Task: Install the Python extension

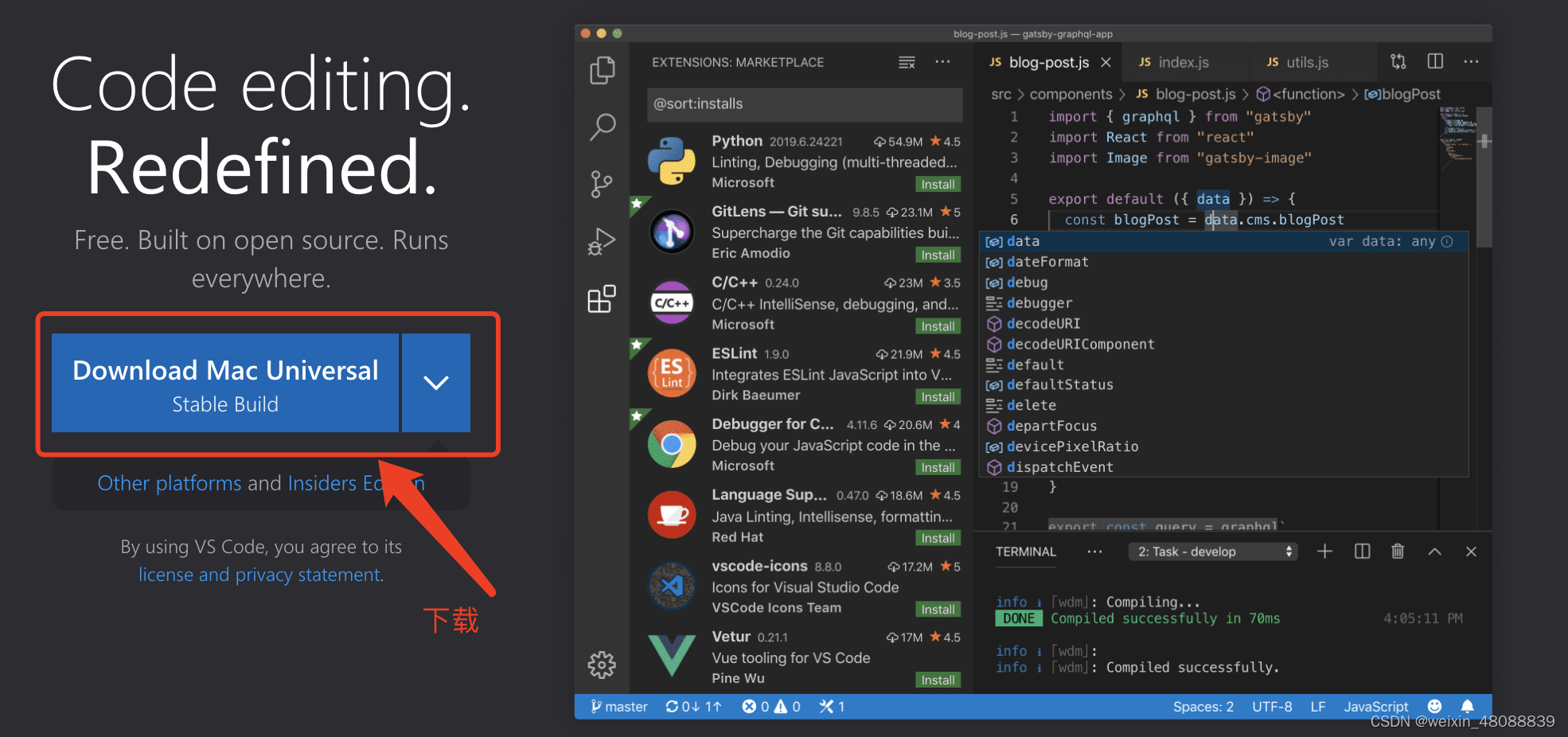Action: pyautogui.click(x=938, y=185)
